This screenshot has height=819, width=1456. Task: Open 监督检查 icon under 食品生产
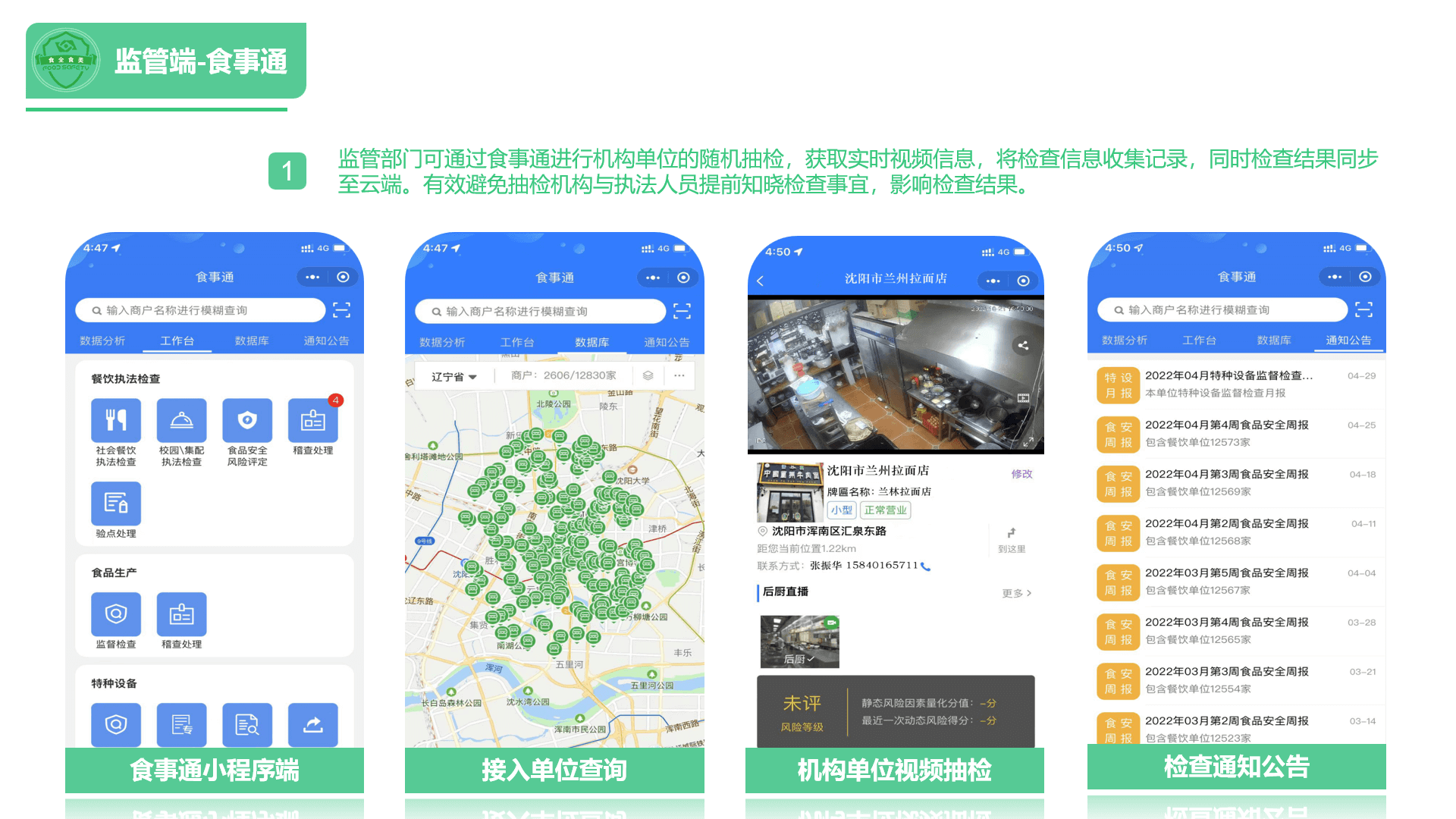coord(116,614)
